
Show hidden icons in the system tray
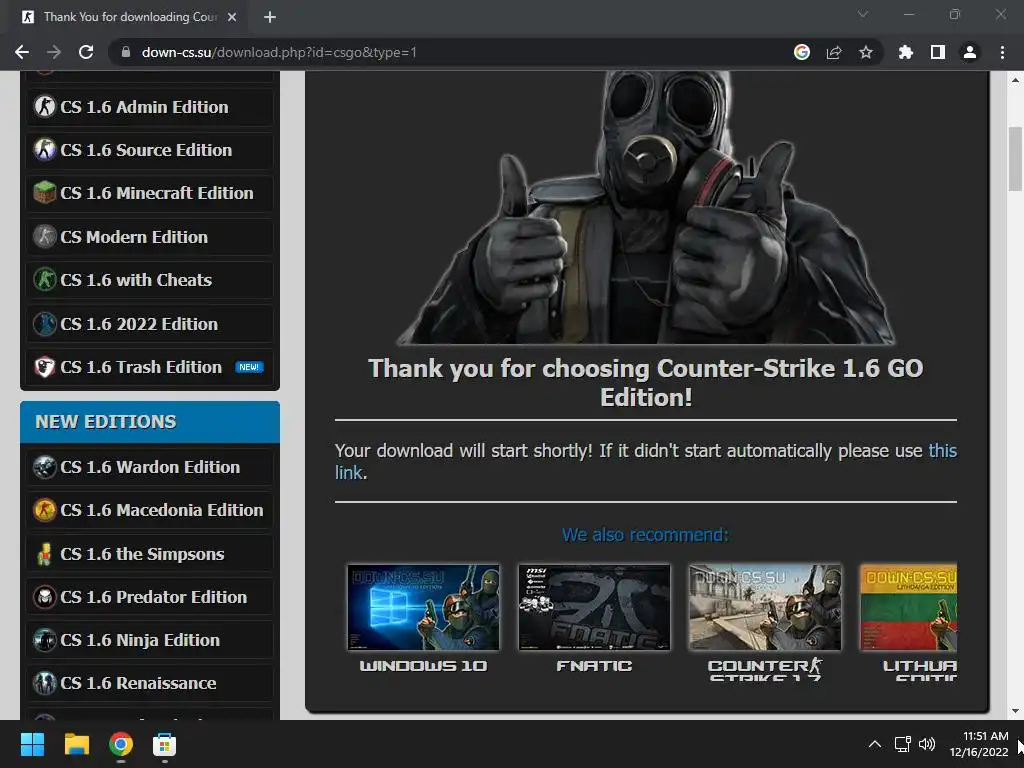point(875,744)
